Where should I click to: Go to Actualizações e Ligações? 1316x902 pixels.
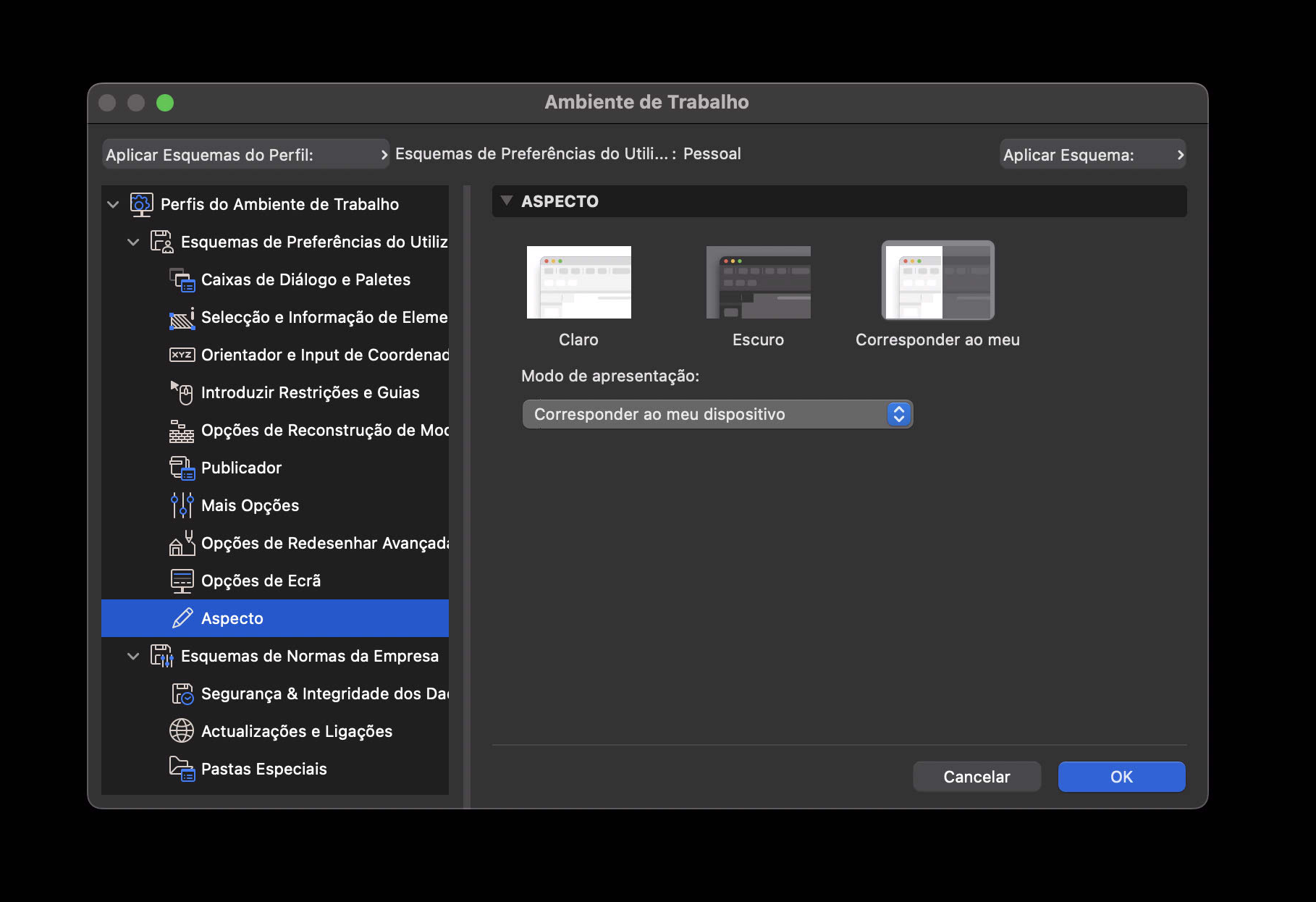pos(275,731)
